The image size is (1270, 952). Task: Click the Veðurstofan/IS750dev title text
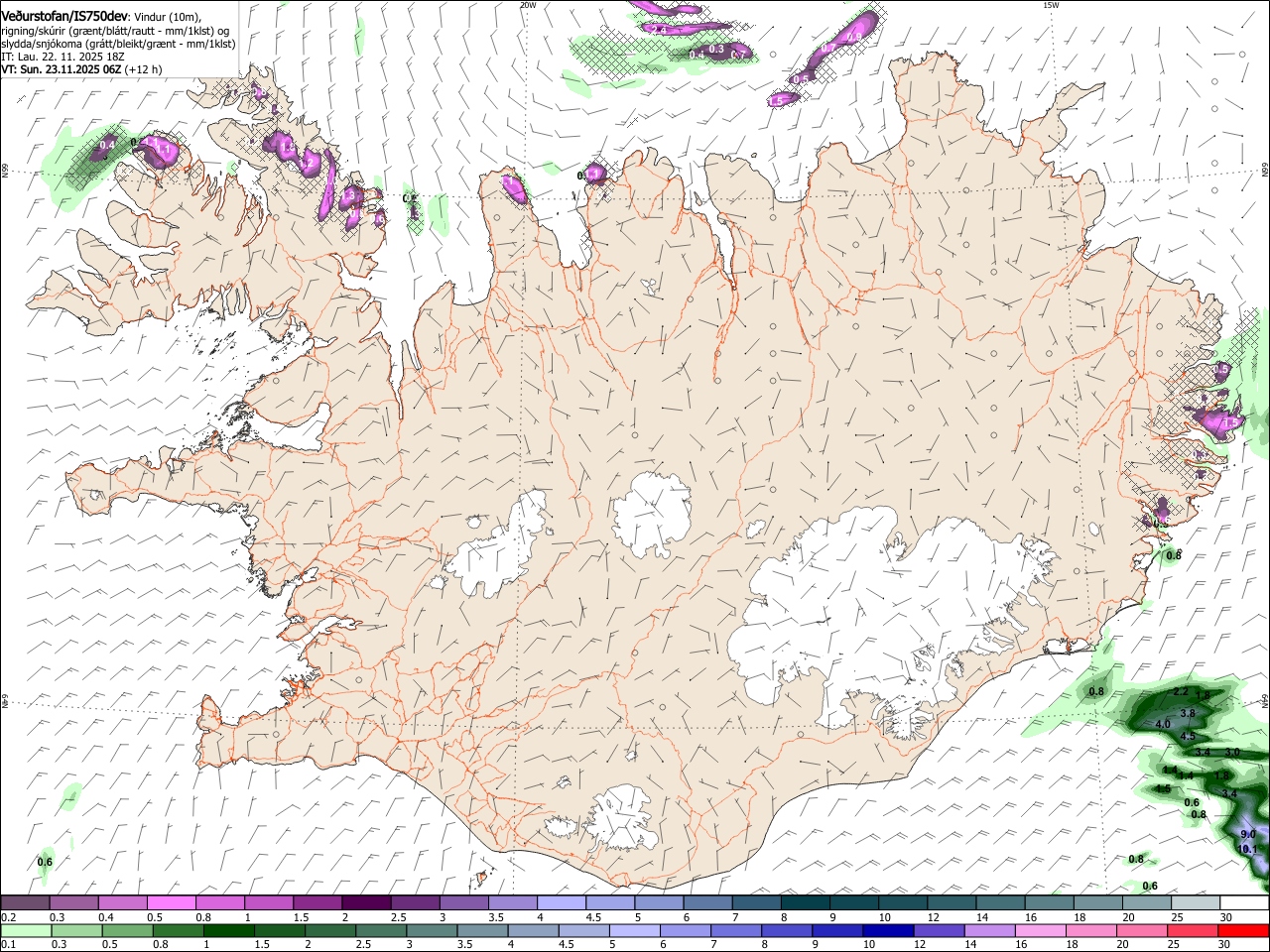click(64, 17)
